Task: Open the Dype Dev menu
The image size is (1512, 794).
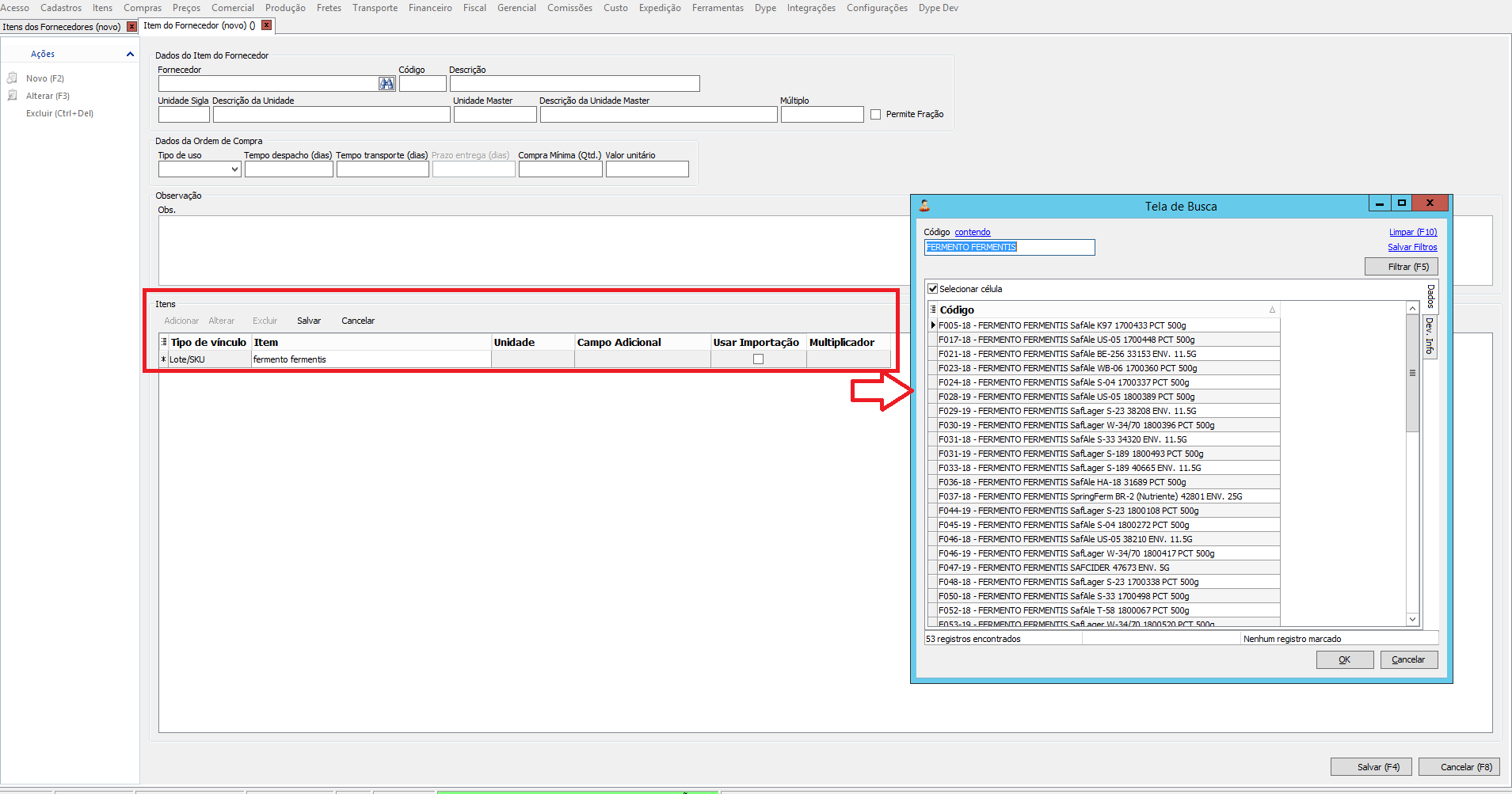Action: point(939,8)
